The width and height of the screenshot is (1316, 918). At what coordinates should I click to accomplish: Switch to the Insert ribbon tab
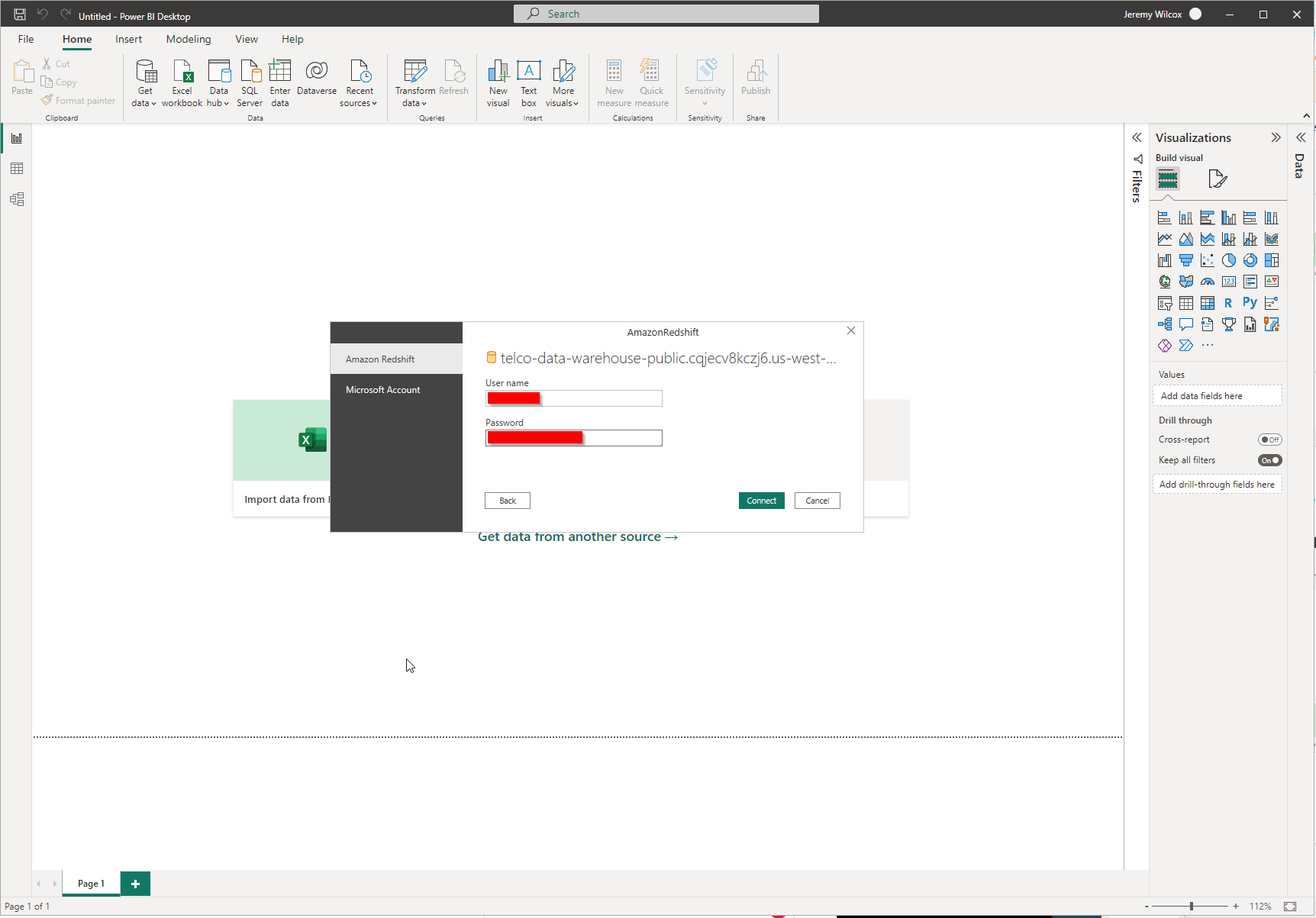click(x=128, y=39)
